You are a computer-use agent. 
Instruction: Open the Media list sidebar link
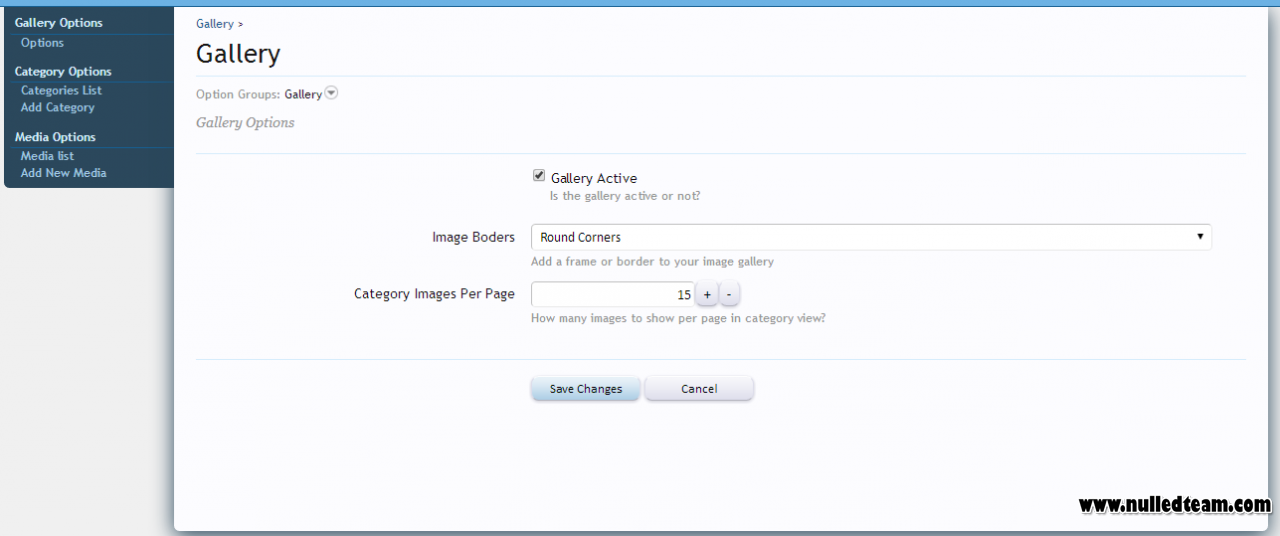point(47,156)
